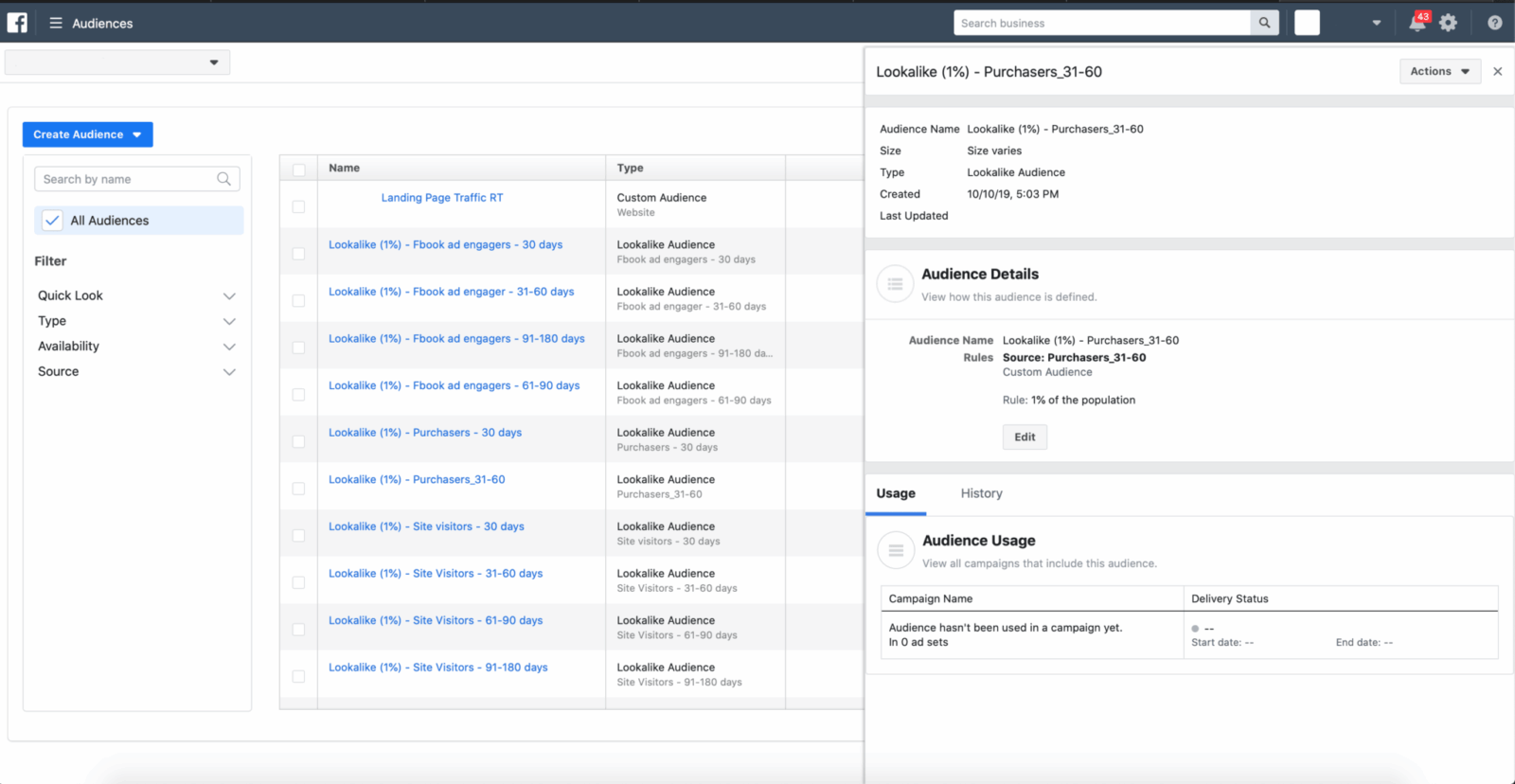This screenshot has width=1515, height=784.
Task: Click the Facebook logo icon
Action: pyautogui.click(x=17, y=23)
